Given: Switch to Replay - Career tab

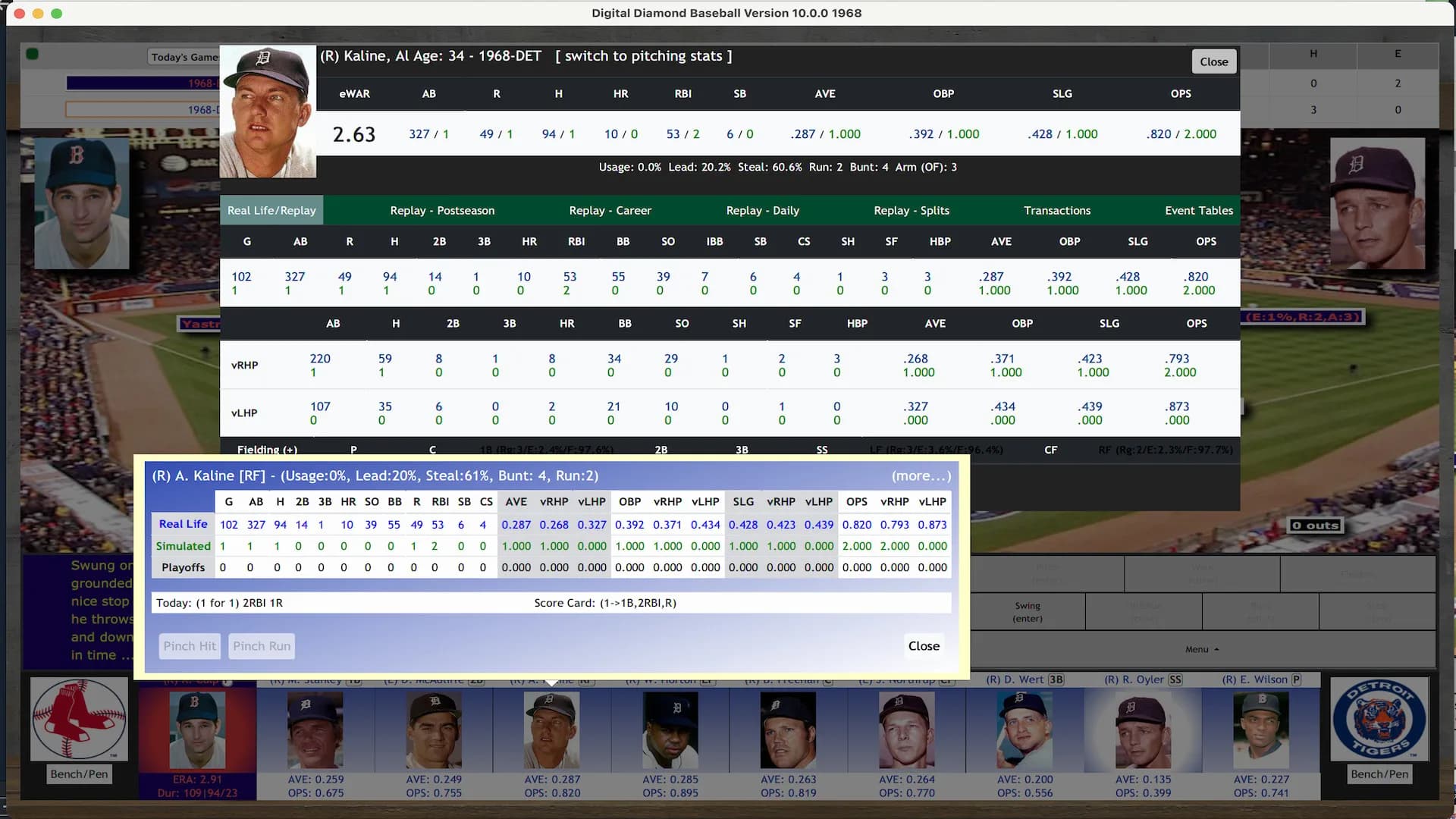Looking at the screenshot, I should 610,210.
